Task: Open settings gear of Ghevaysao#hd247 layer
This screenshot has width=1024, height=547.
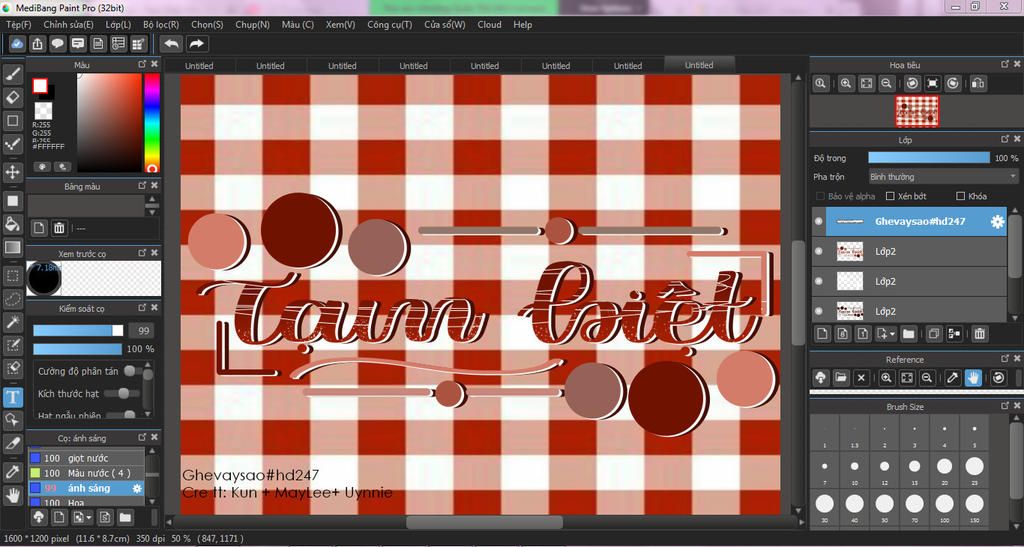Action: click(997, 222)
